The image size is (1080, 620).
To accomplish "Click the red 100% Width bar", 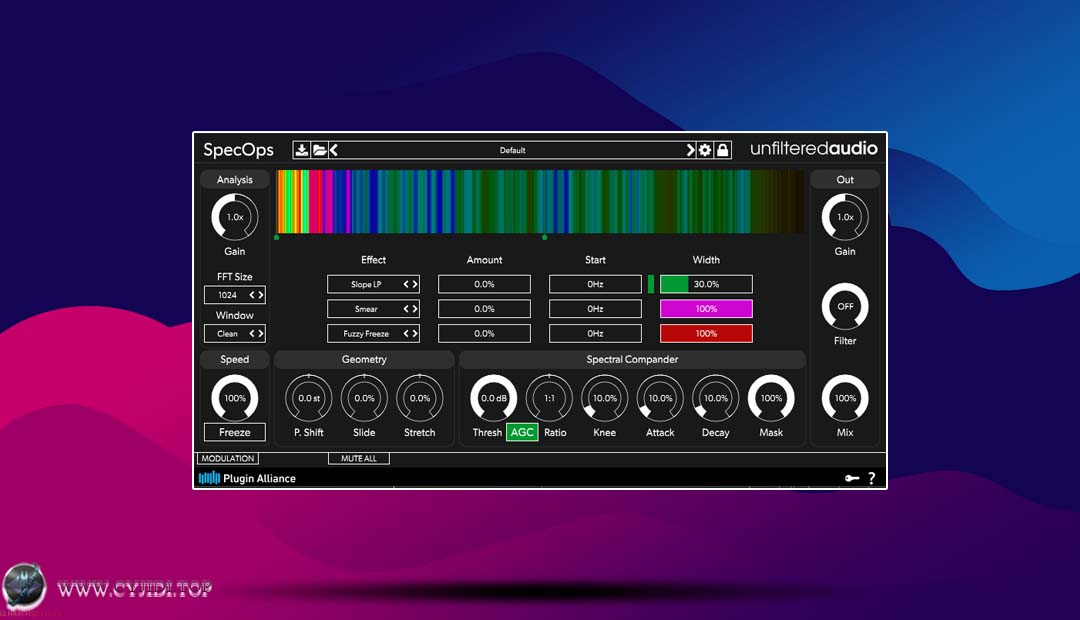I will tap(706, 333).
